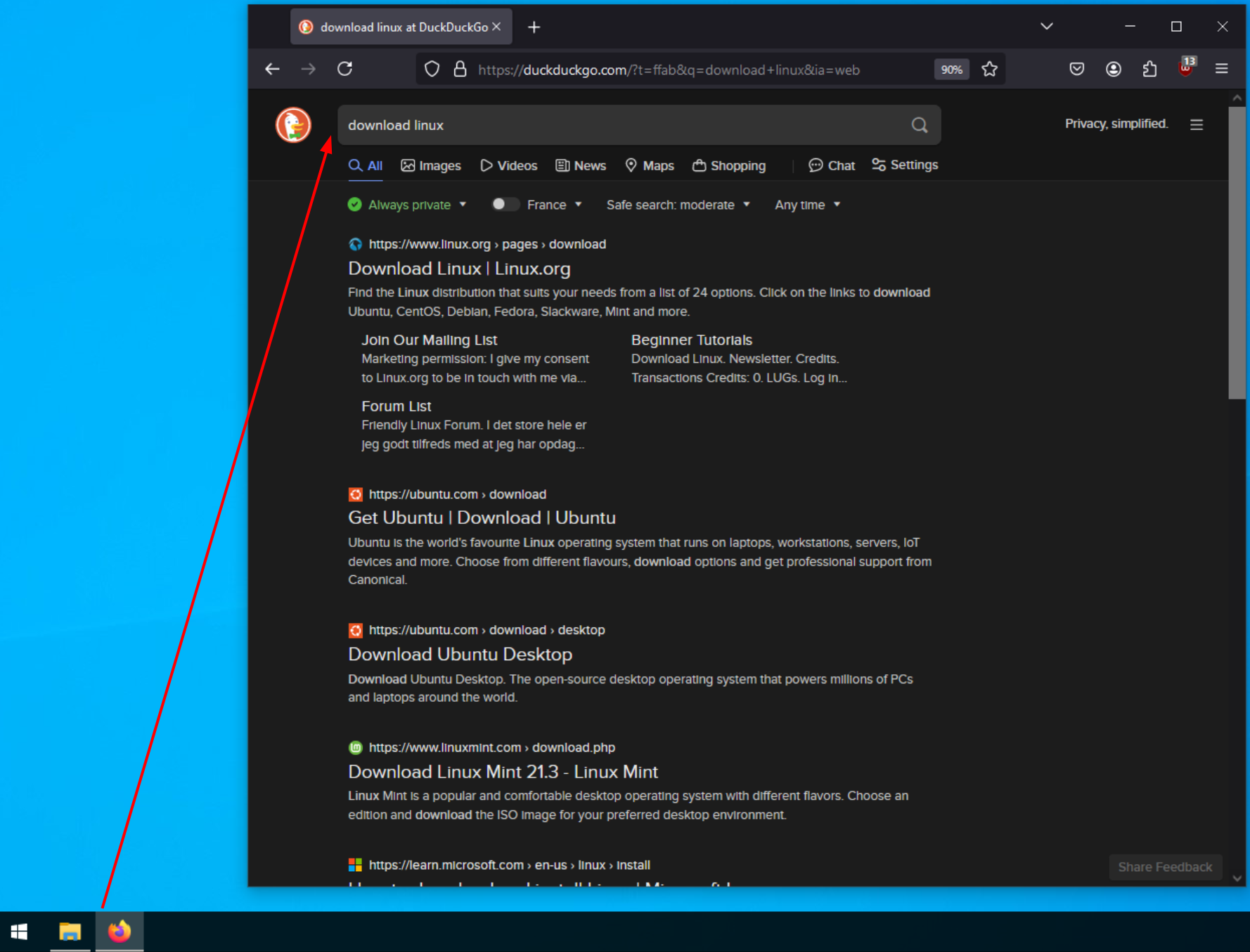Open the Forum List sublink
The image size is (1250, 952).
397,406
